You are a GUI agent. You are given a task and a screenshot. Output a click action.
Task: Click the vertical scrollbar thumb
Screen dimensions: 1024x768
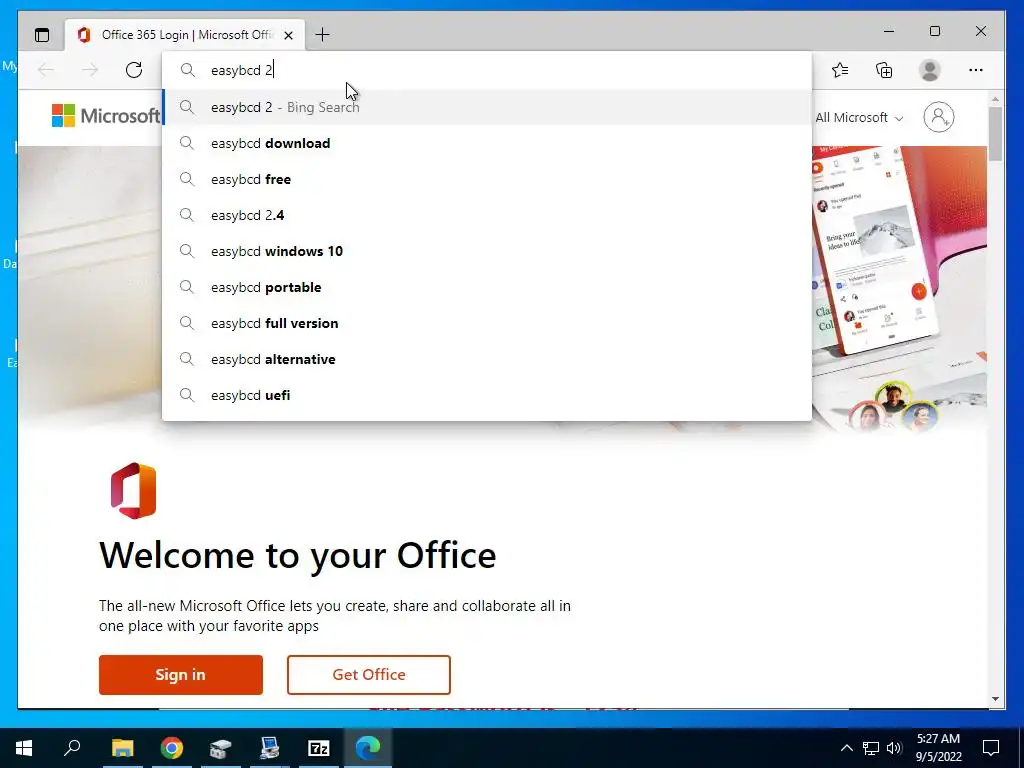click(995, 133)
